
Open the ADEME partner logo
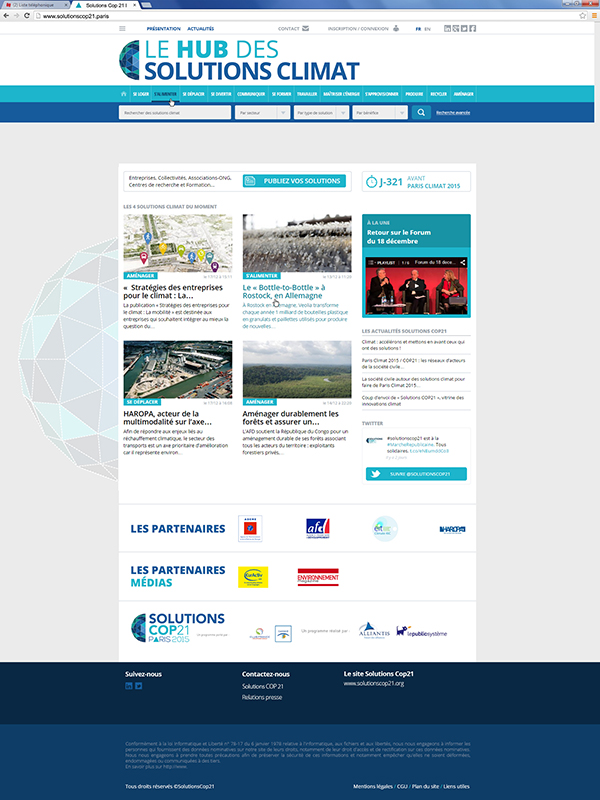[250, 529]
